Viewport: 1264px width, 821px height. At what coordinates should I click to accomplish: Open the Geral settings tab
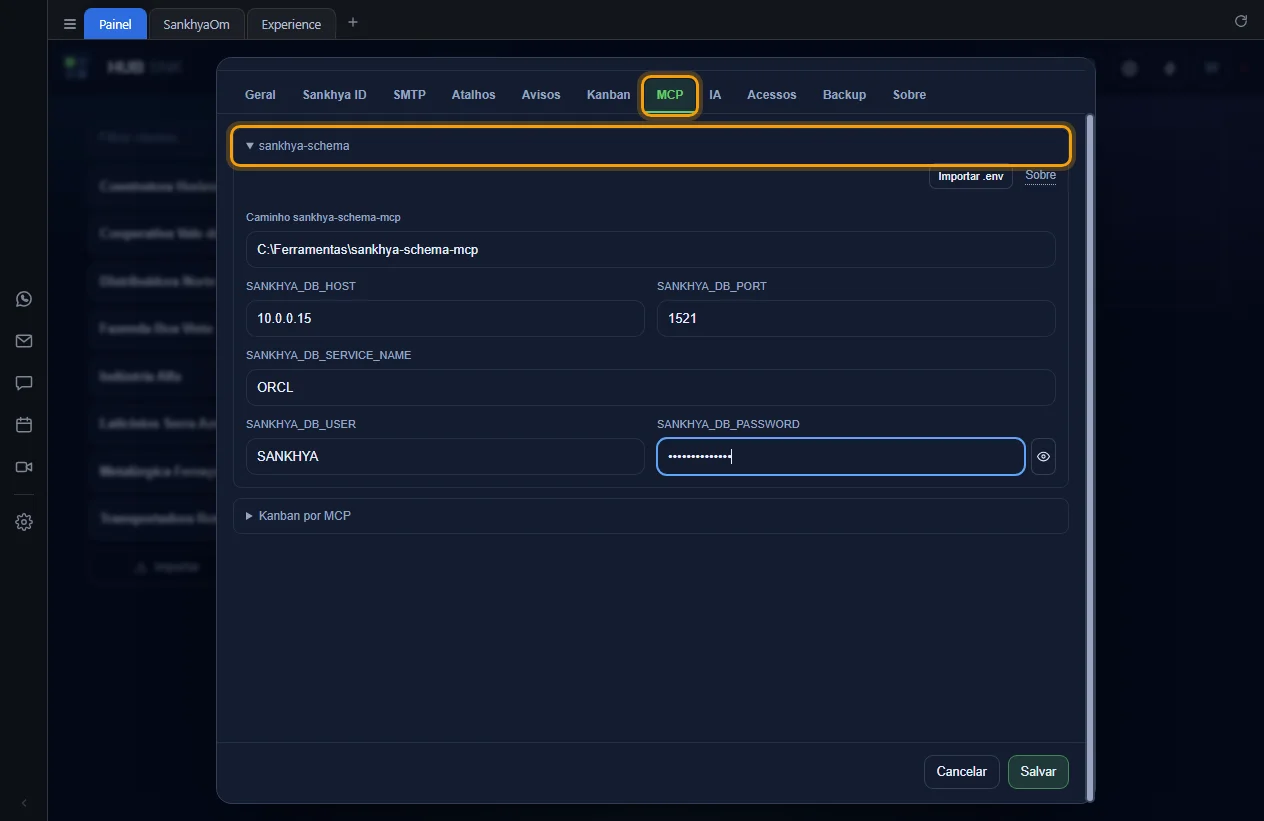point(260,95)
